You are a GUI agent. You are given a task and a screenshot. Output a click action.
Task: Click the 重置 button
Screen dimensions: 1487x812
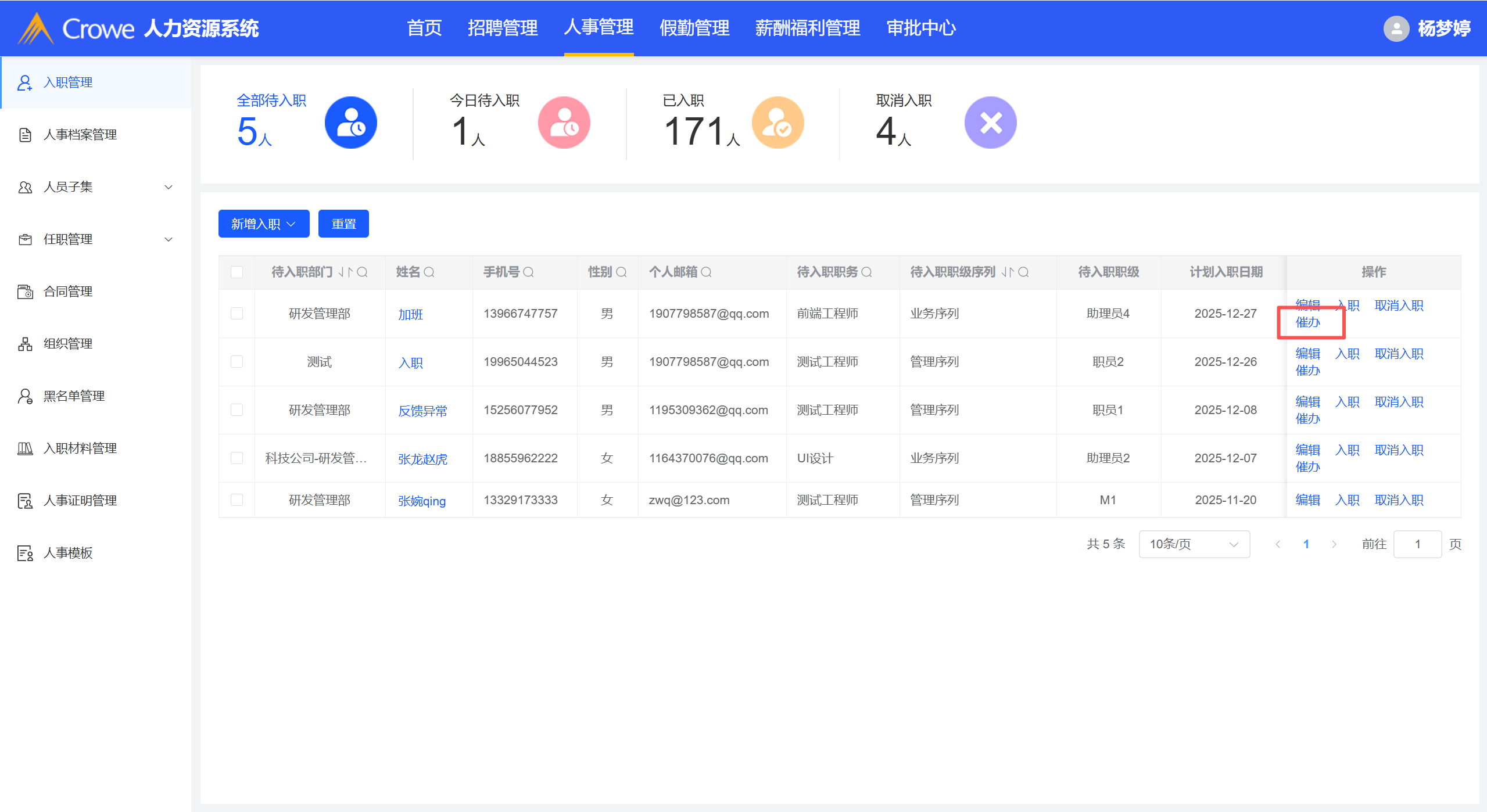(343, 224)
